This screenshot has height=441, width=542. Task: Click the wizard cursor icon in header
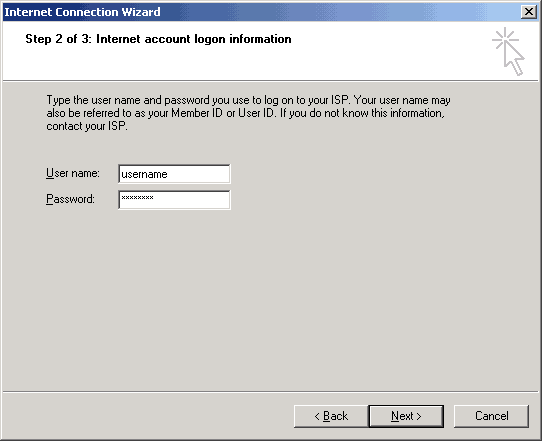click(508, 51)
